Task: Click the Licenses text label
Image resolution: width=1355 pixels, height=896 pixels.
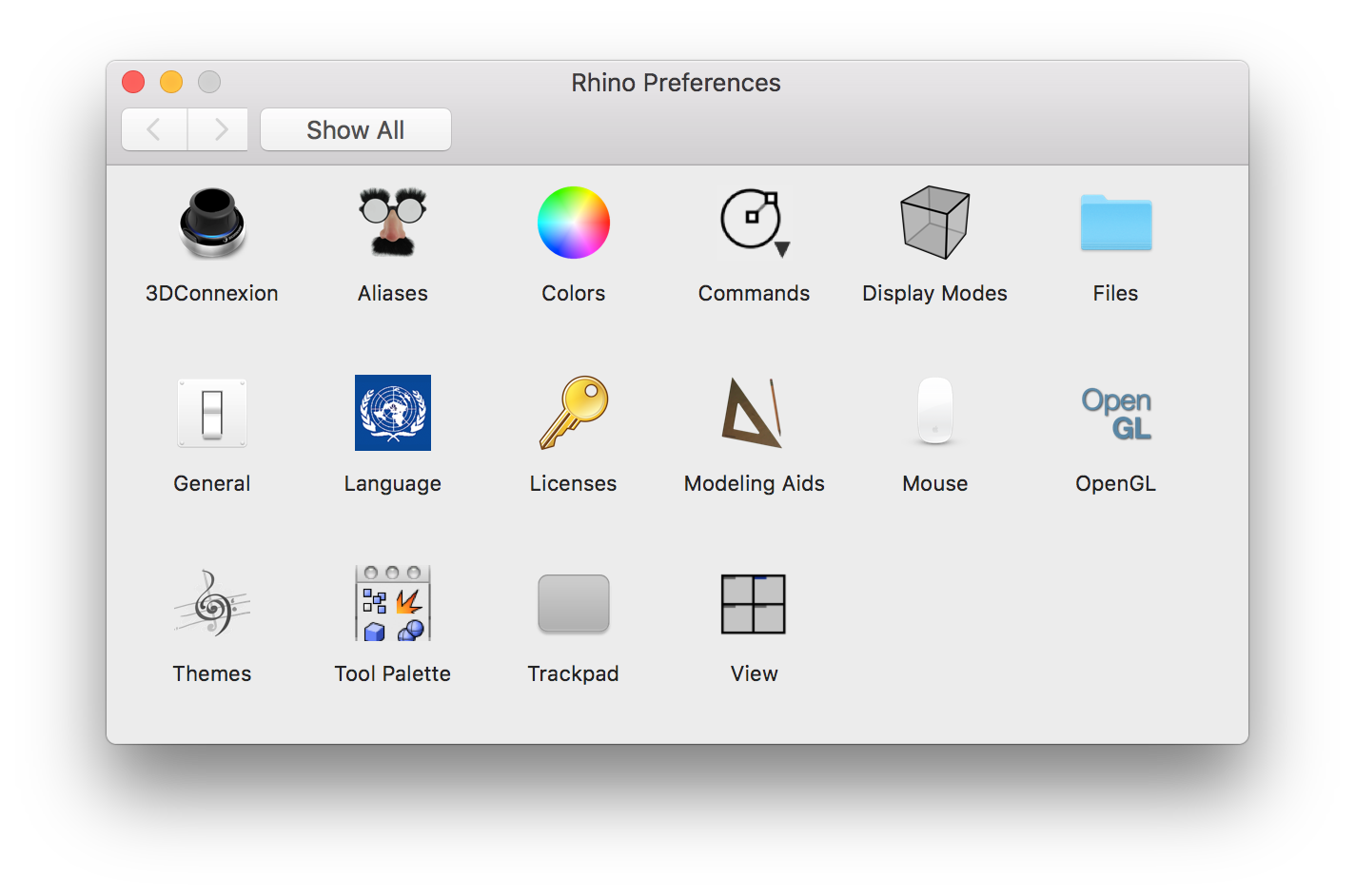Action: tap(574, 483)
